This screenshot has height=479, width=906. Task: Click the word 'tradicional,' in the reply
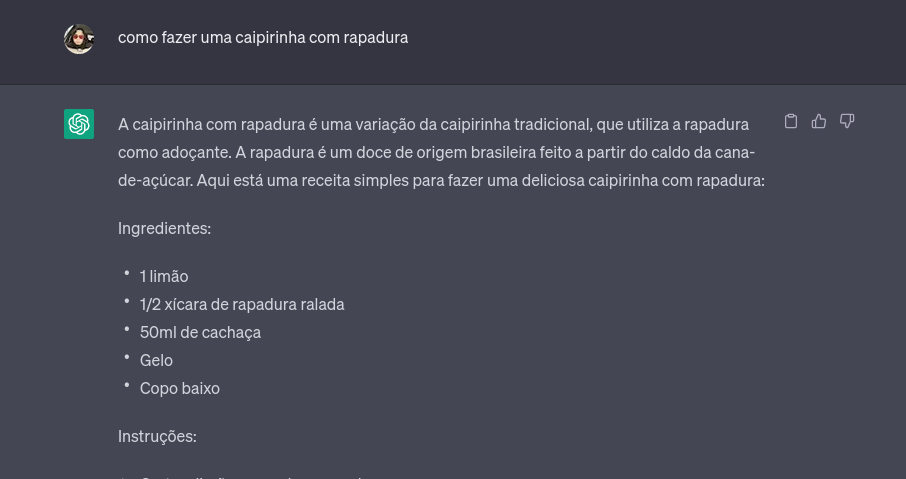(553, 125)
